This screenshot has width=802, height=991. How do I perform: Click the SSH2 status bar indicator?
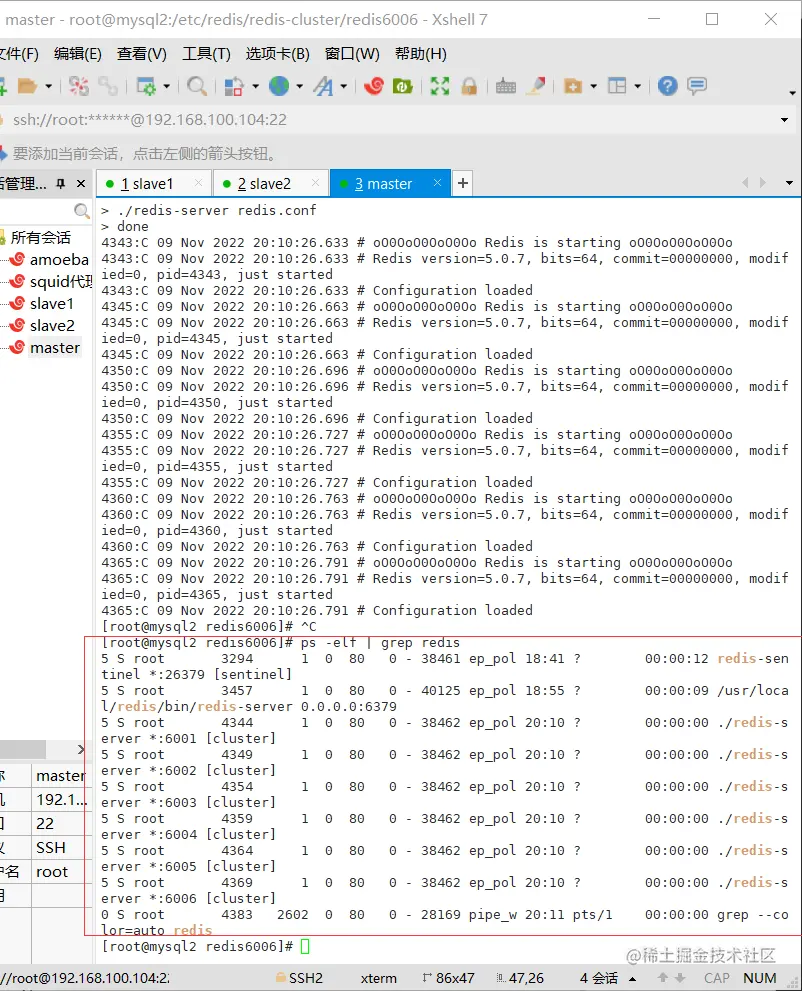pos(300,978)
